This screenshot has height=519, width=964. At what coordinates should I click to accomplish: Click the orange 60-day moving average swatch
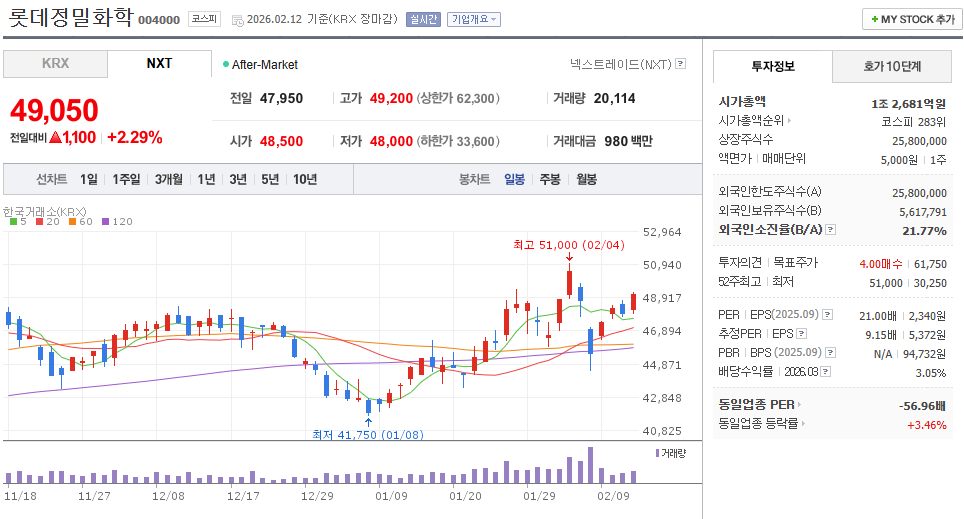[73, 221]
